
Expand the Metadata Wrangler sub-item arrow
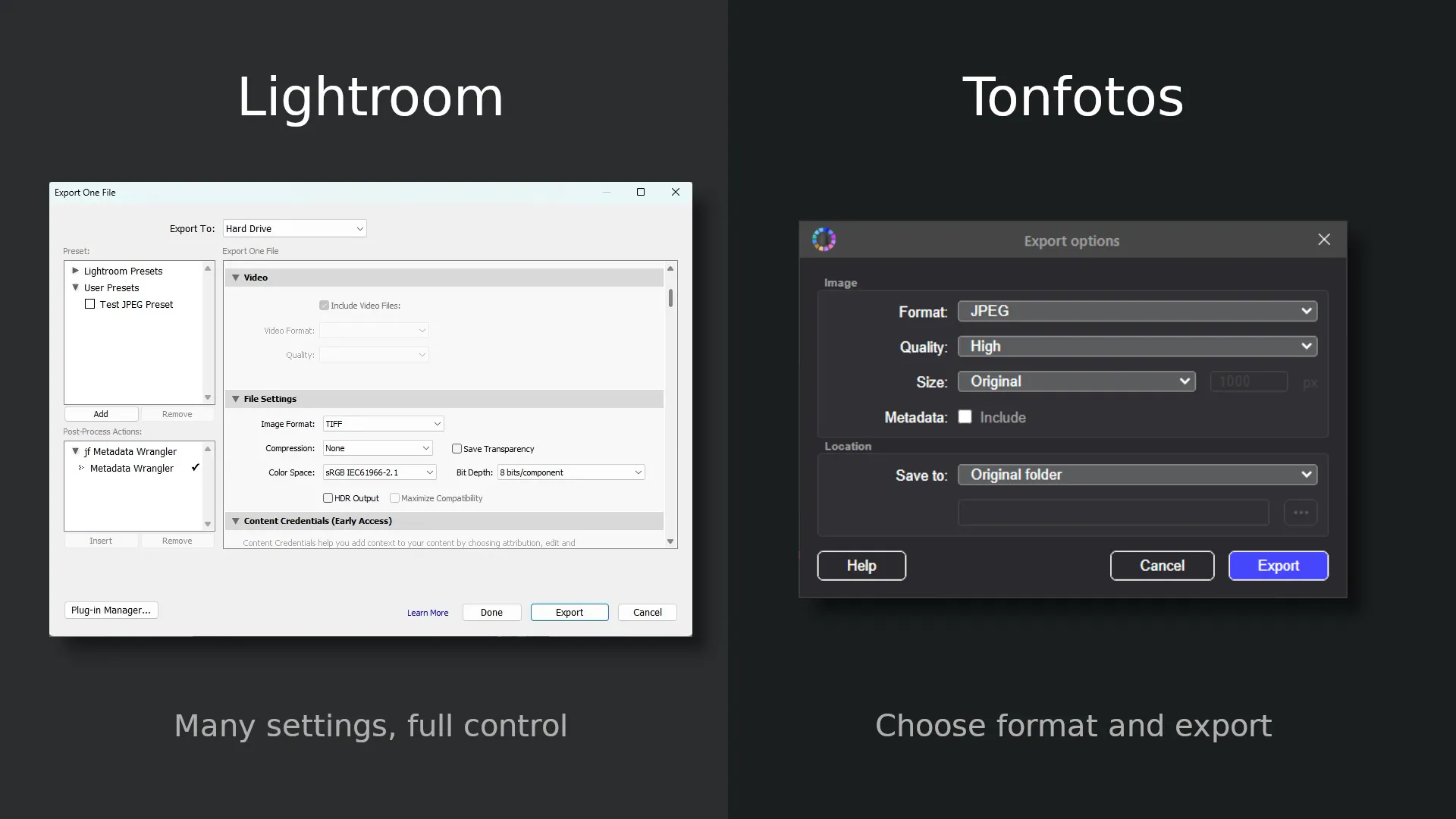[x=81, y=468]
